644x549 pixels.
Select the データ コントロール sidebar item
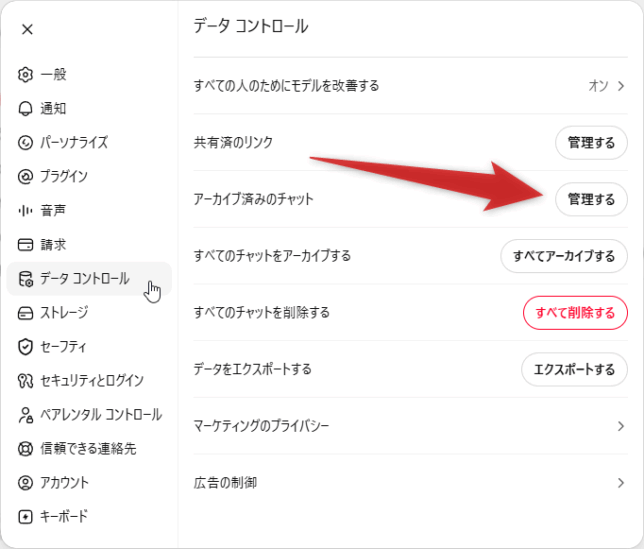[x=89, y=279]
